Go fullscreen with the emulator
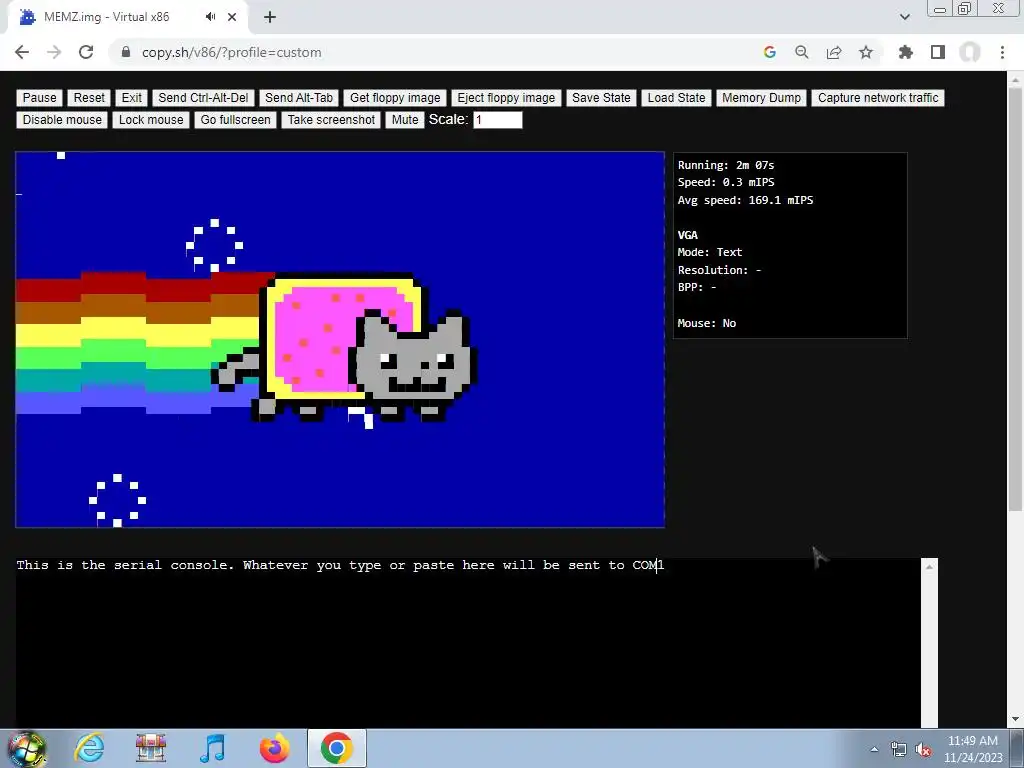The image size is (1024, 768). click(x=235, y=120)
